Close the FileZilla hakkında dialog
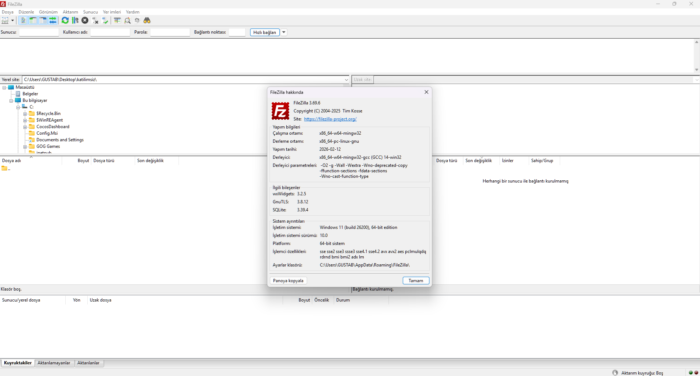 [426, 92]
